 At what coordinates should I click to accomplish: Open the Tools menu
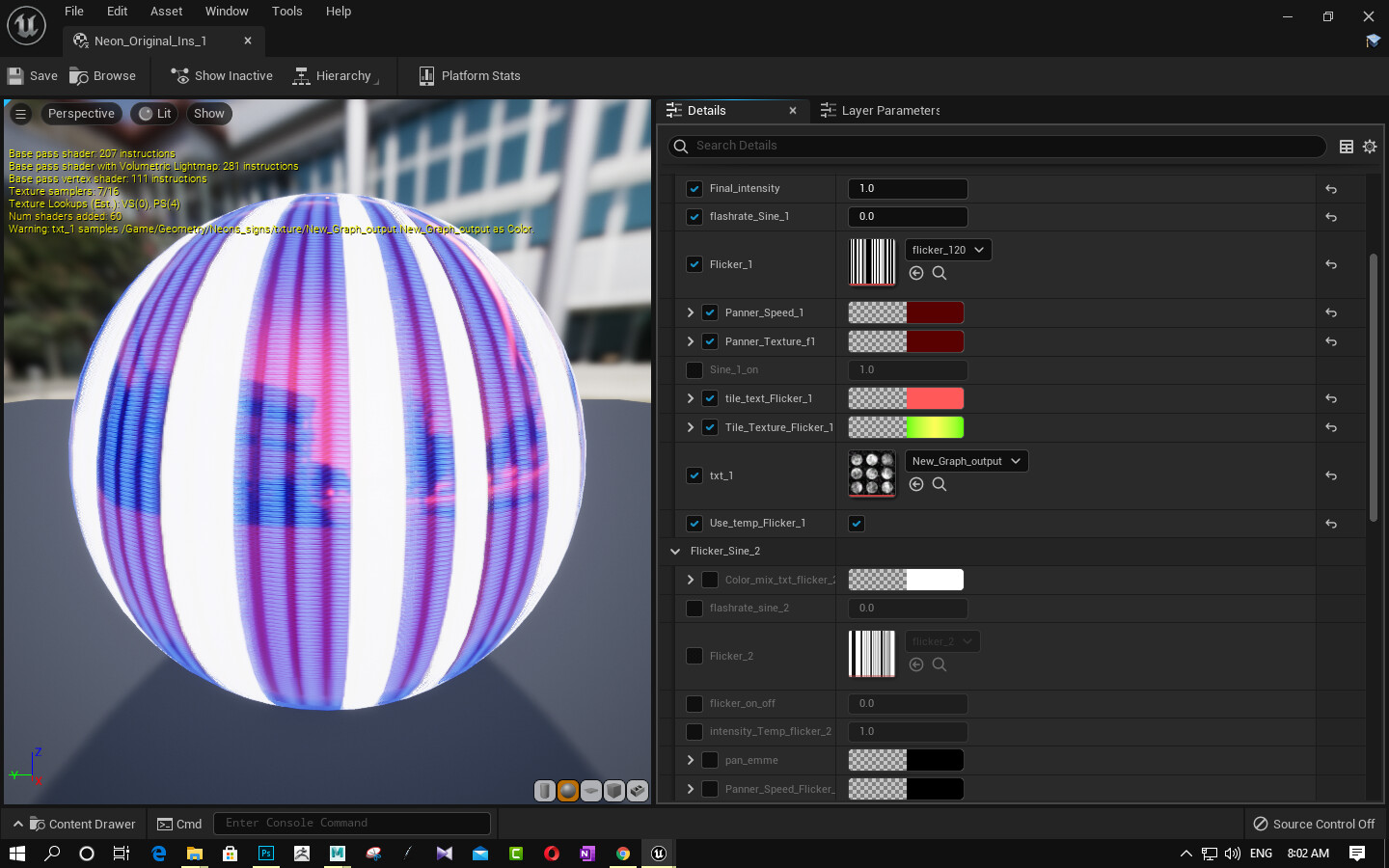(x=286, y=12)
